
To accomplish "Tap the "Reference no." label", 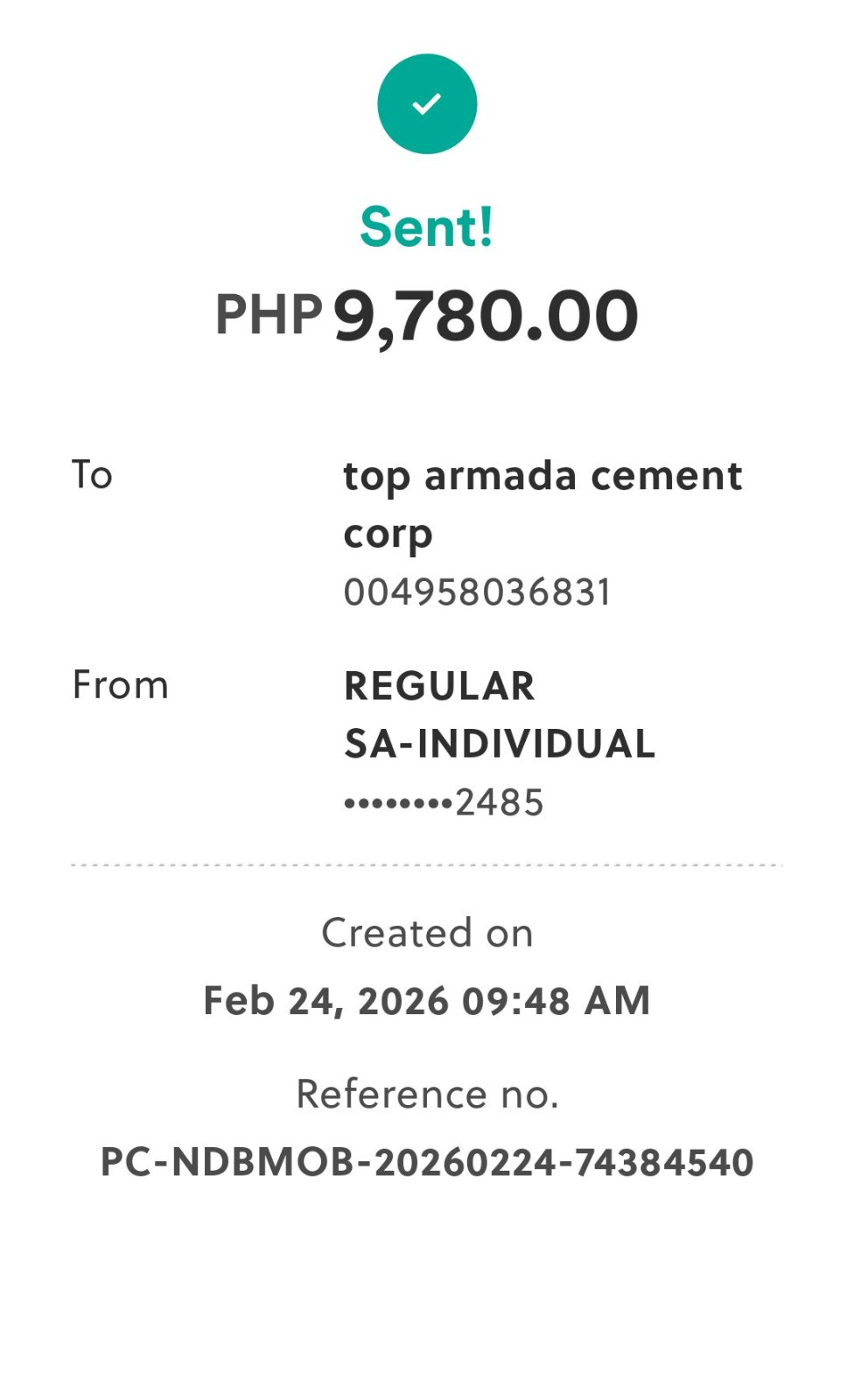I will coord(427,1095).
